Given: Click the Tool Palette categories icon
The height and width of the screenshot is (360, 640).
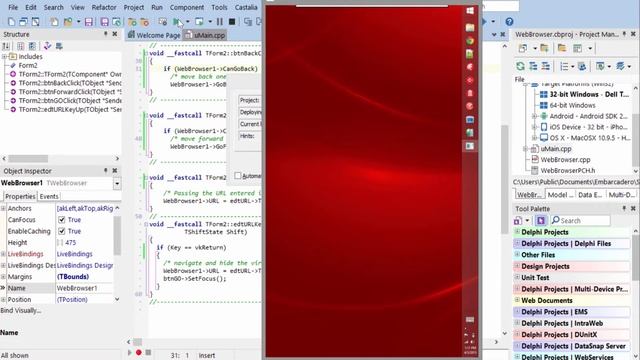Looking at the screenshot, I should click(x=518, y=220).
